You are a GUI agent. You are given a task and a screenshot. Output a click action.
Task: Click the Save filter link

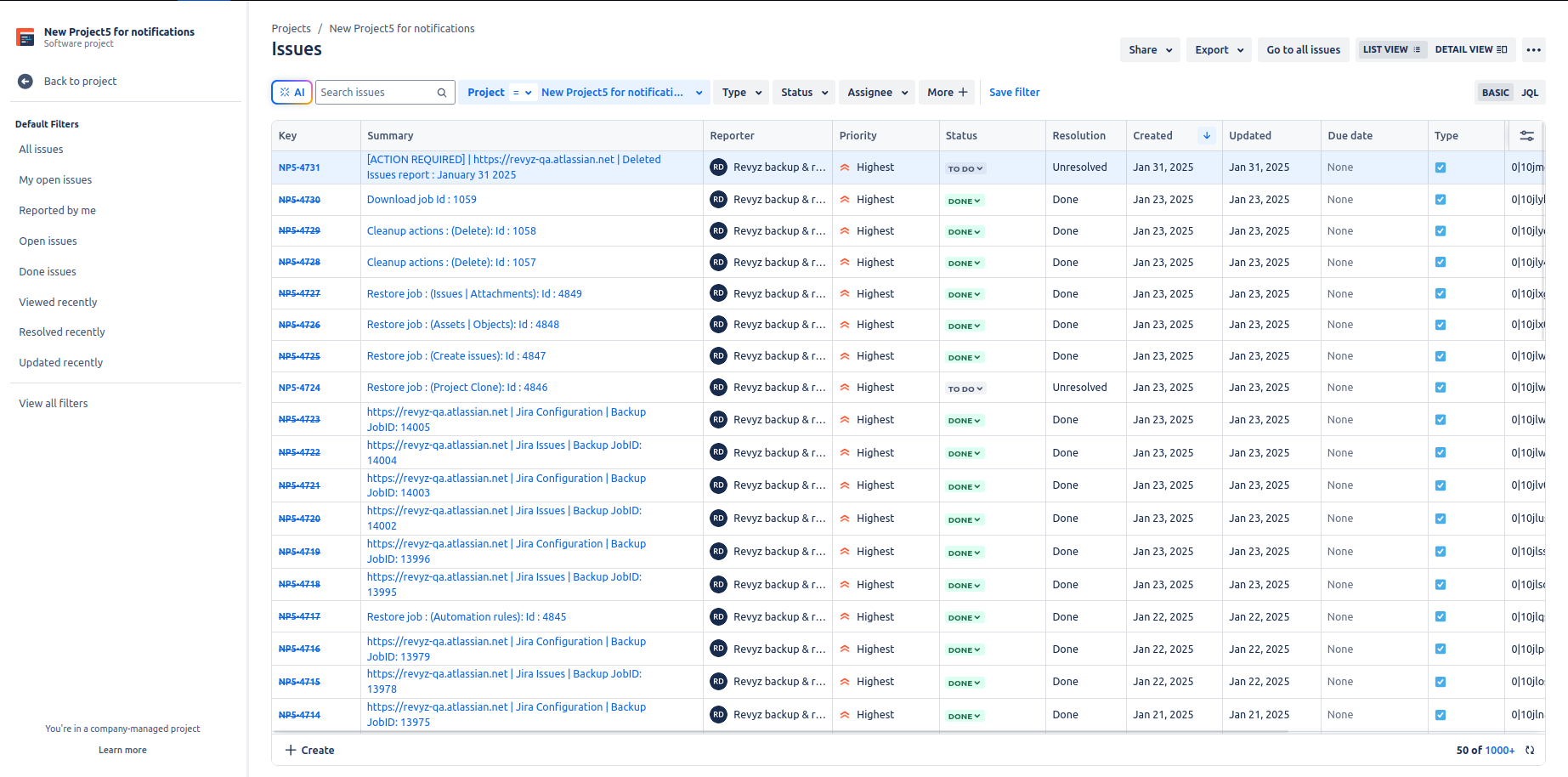click(x=1014, y=93)
